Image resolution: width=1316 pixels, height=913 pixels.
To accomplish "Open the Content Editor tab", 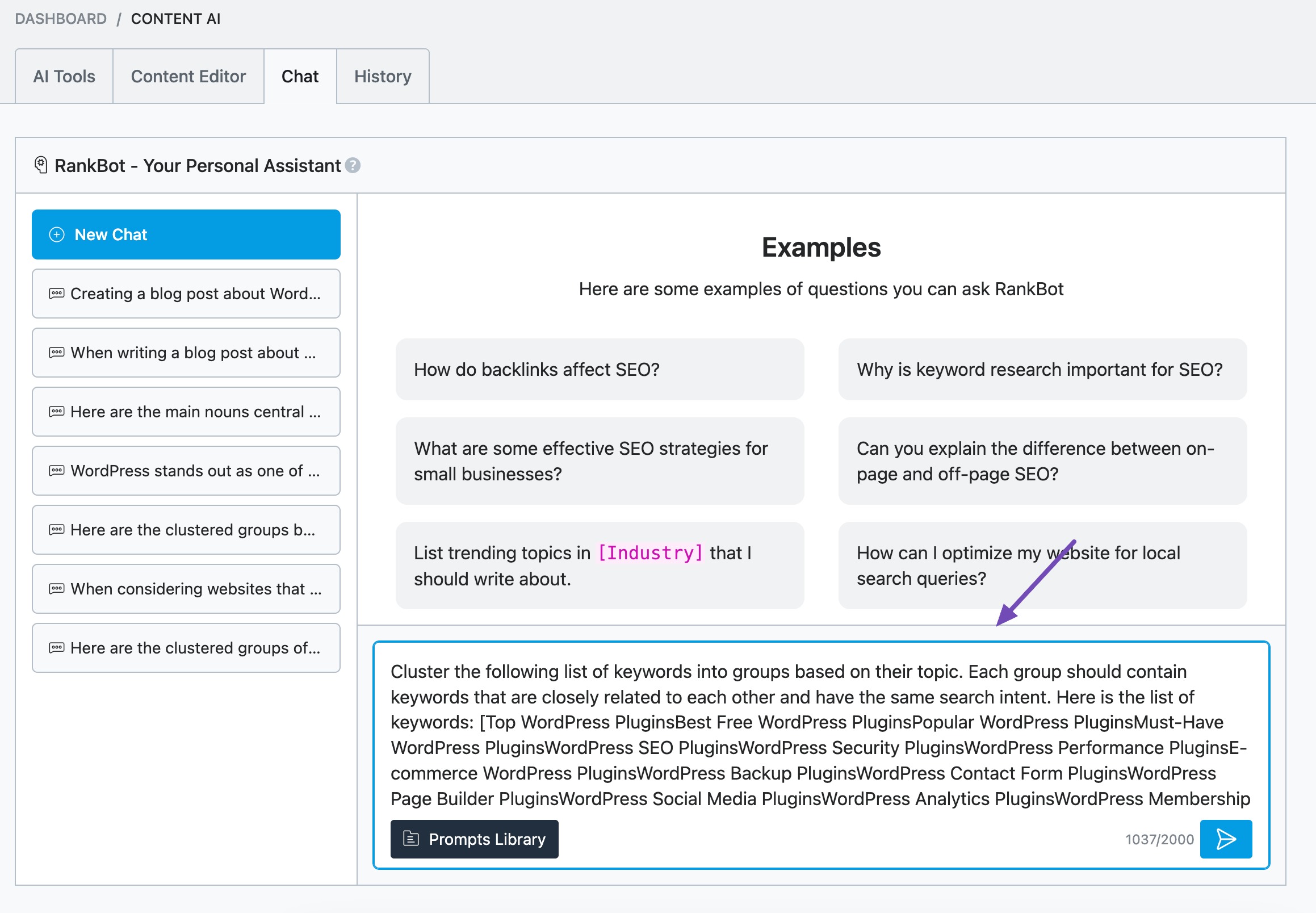I will tap(188, 76).
